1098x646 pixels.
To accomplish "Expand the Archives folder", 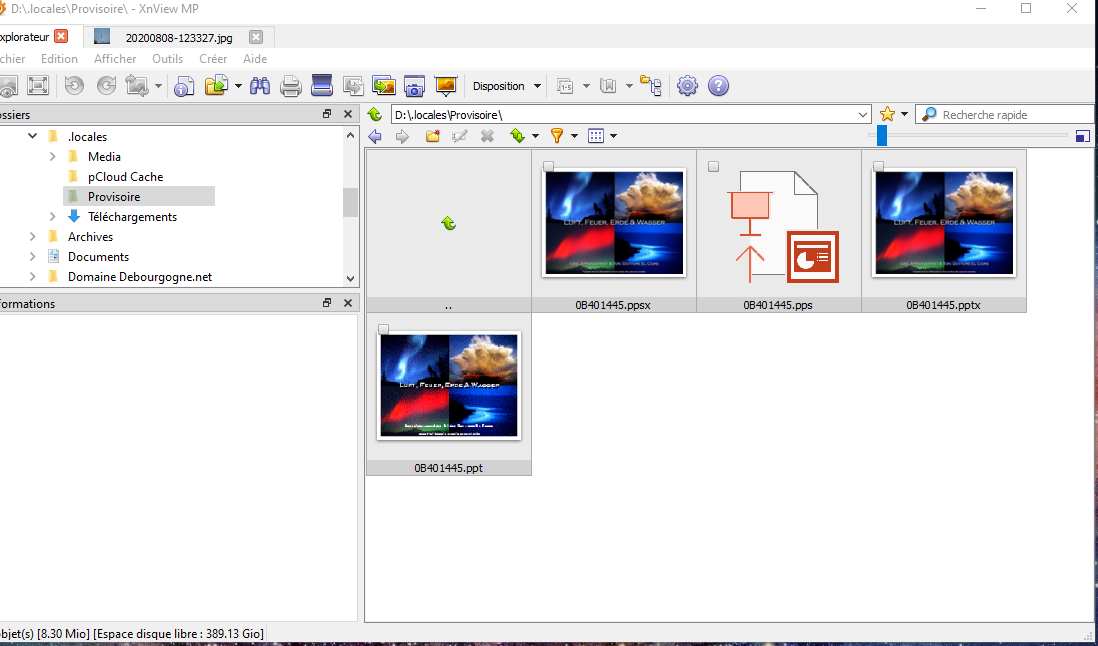I will pyautogui.click(x=32, y=237).
